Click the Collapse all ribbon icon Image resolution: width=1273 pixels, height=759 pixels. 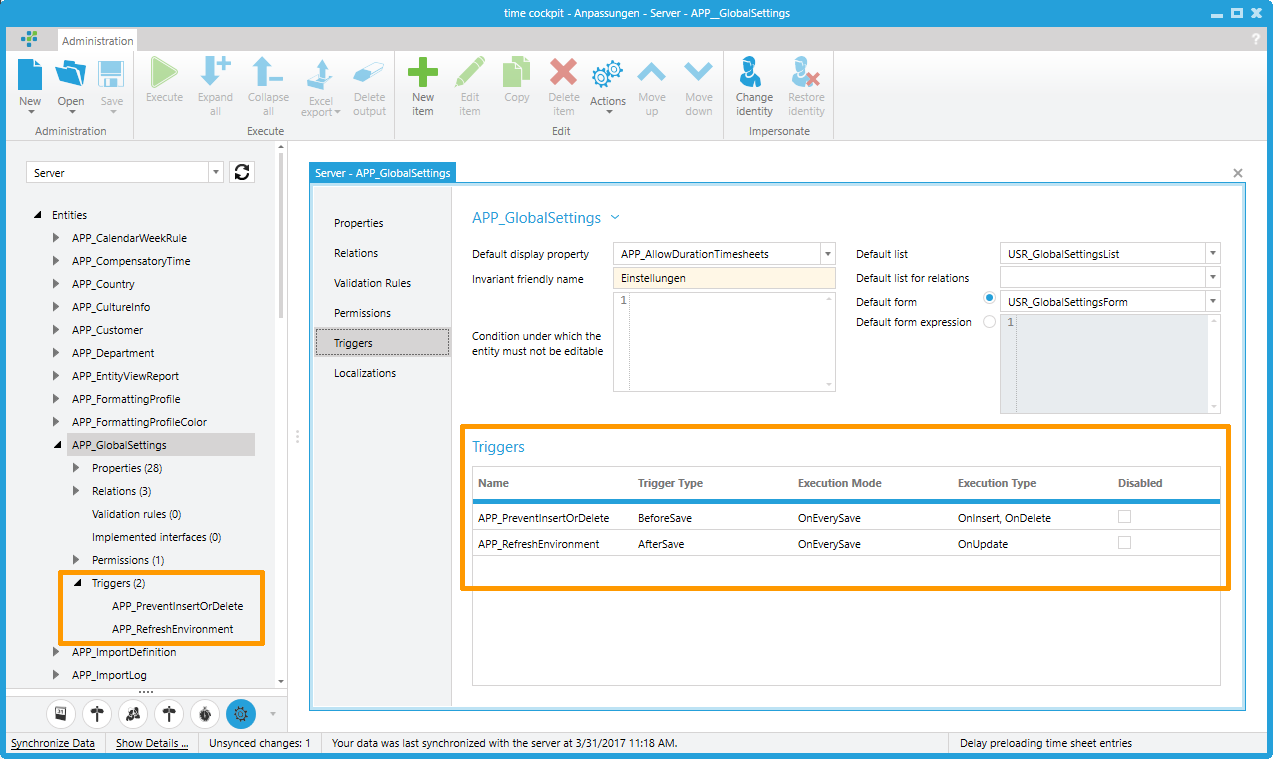click(x=268, y=72)
